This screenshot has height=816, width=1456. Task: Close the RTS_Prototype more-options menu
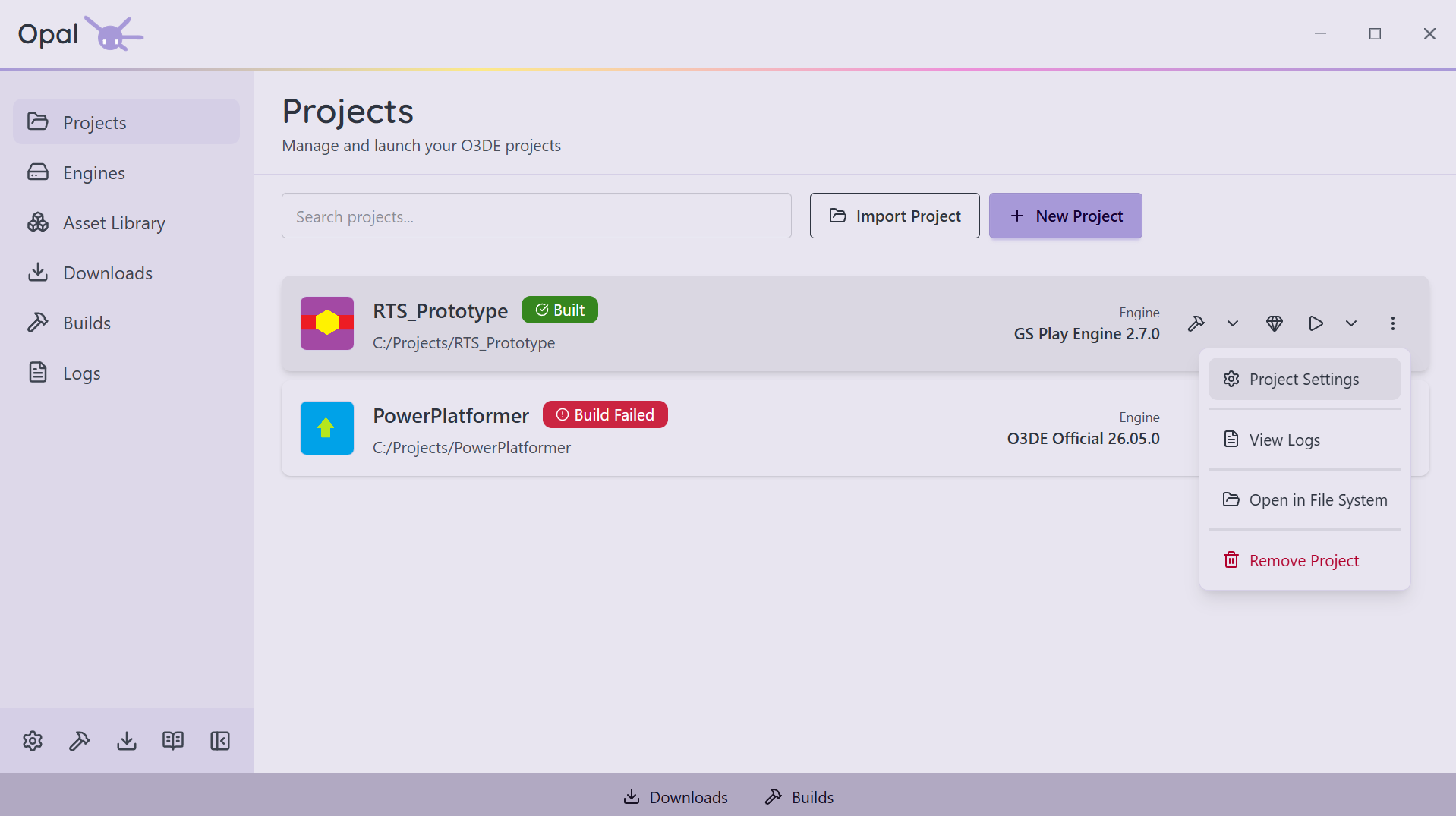1393,323
